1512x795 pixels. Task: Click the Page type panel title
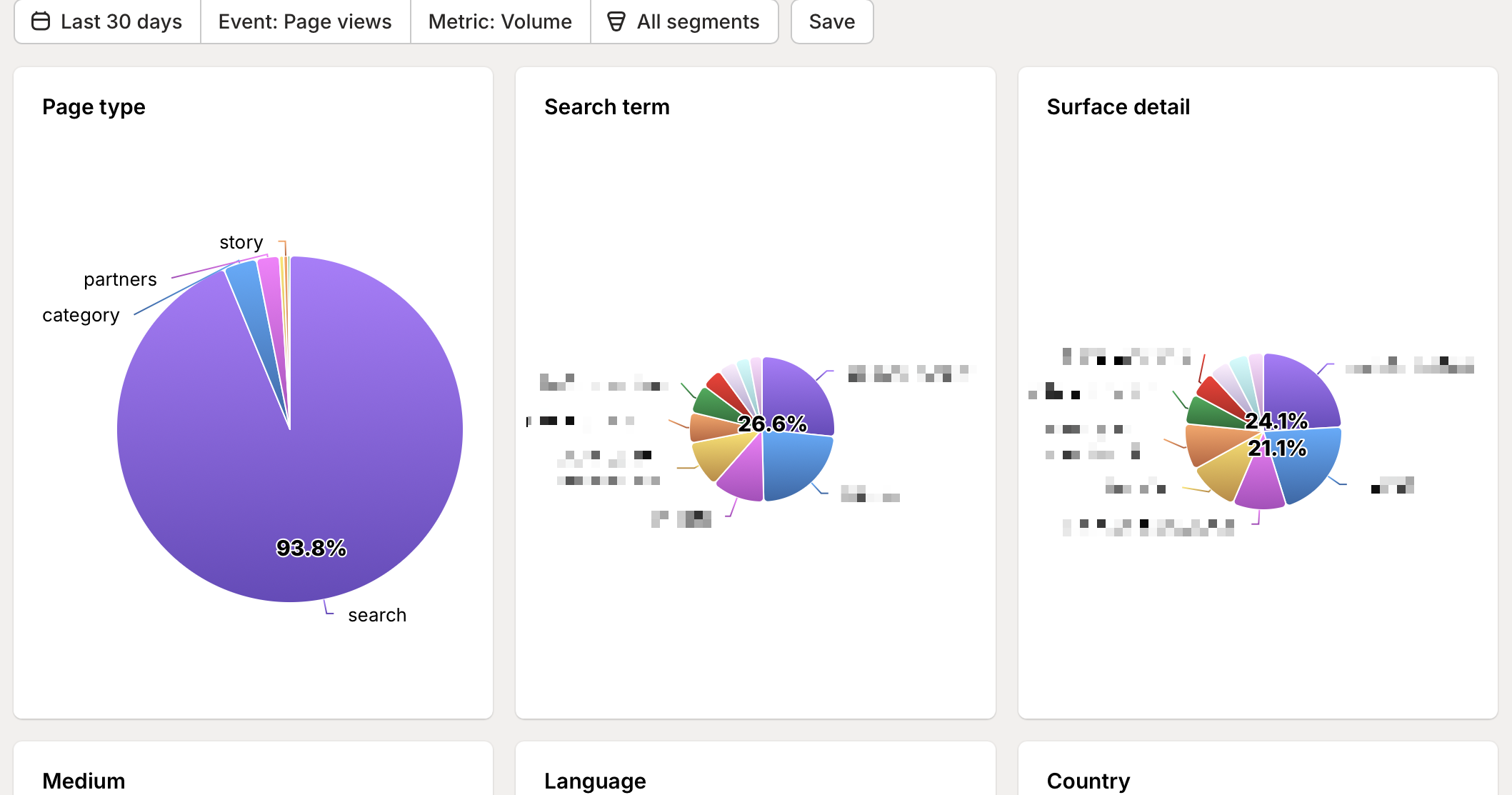[94, 106]
